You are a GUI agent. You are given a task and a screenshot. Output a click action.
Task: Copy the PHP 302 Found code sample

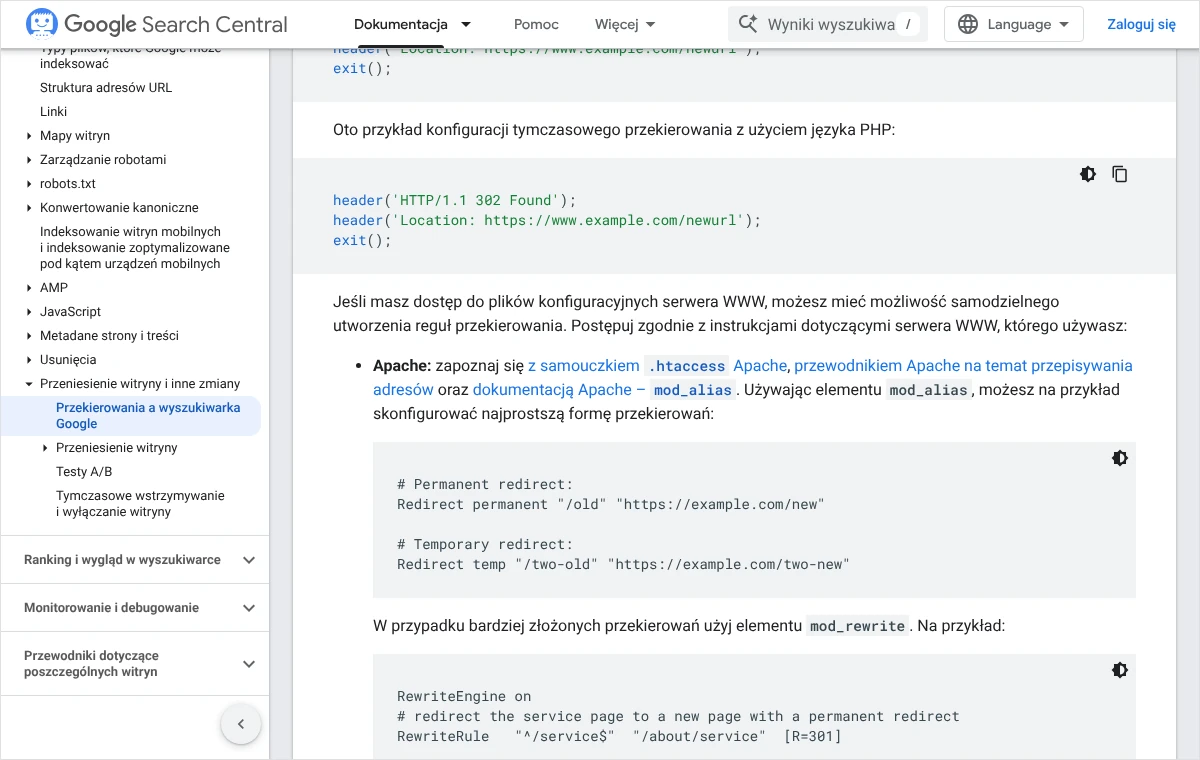click(1120, 174)
